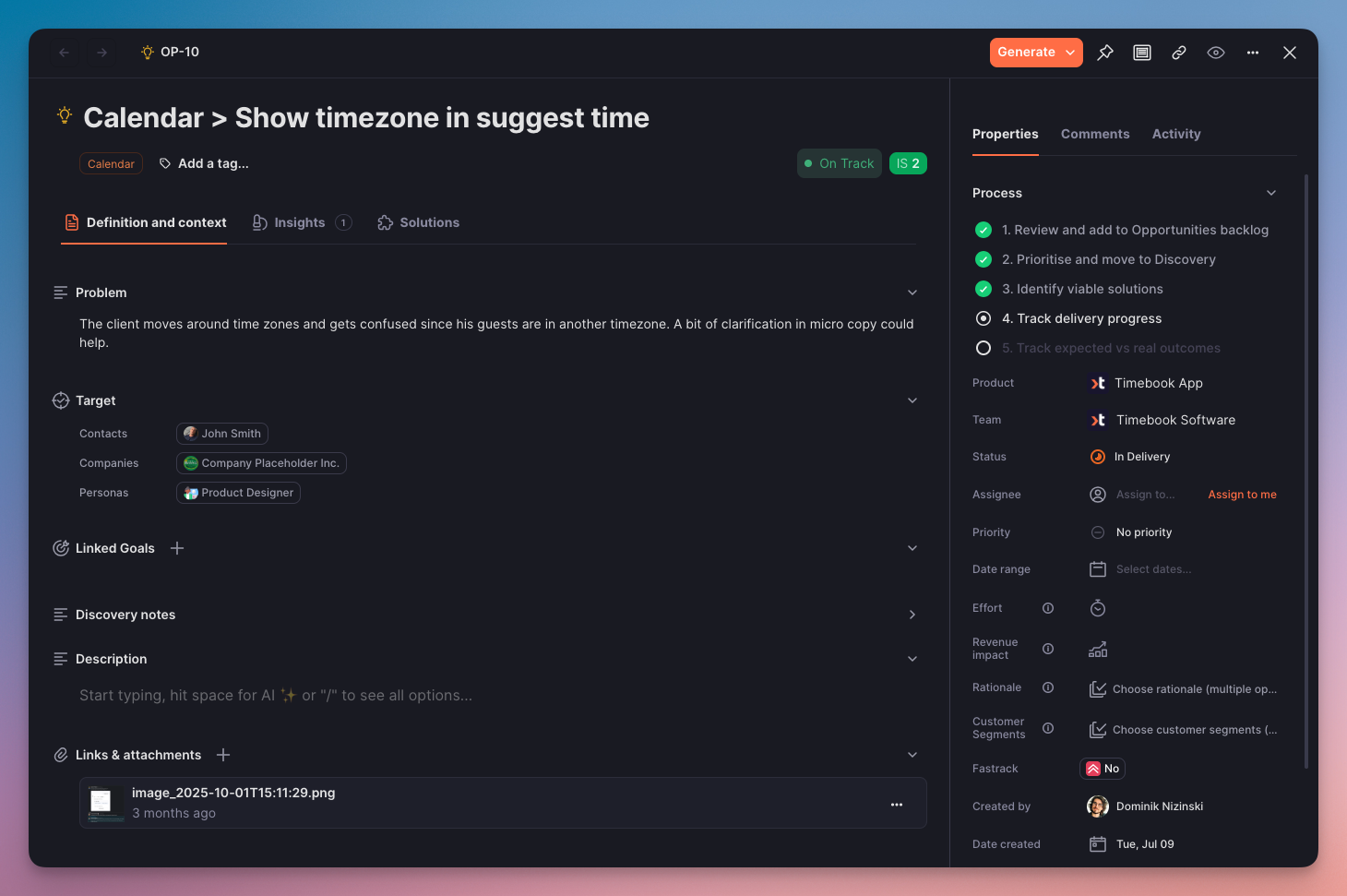Click the panel layout icon in header
Image resolution: width=1347 pixels, height=896 pixels.
(x=1141, y=53)
